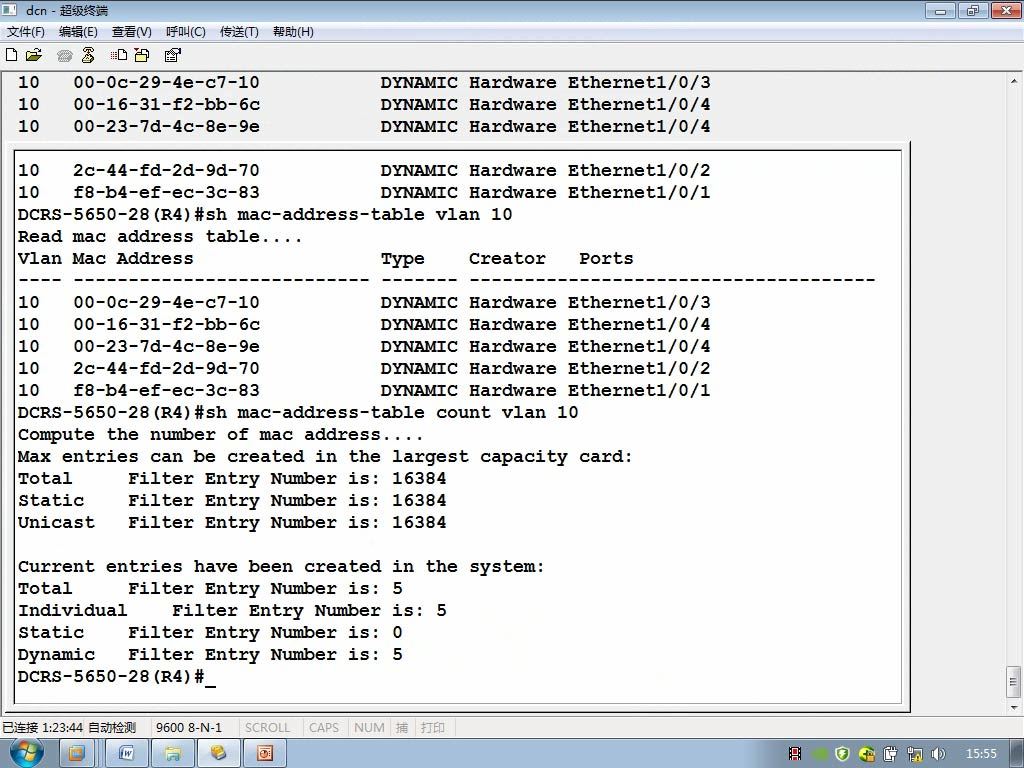Click the red-framed taskbar app icon

click(x=264, y=754)
